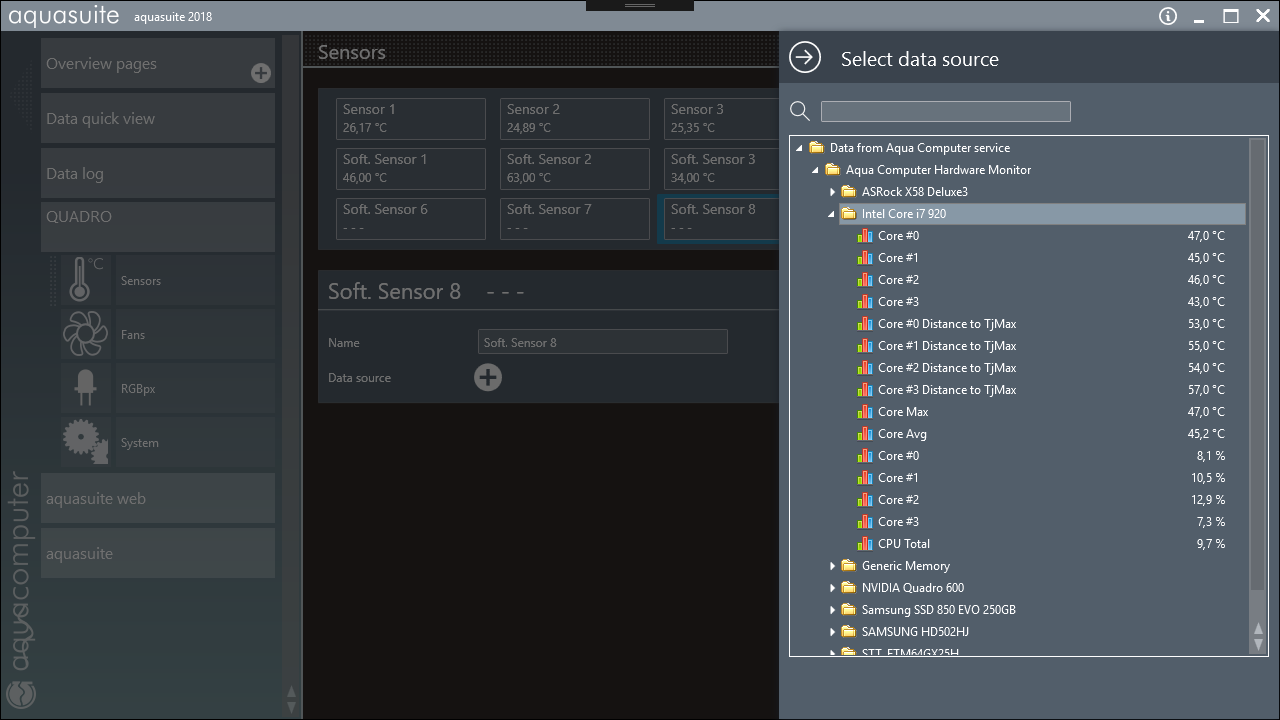
Task: Click the folder icon of Data from Aqua Computer service
Action: pos(817,148)
